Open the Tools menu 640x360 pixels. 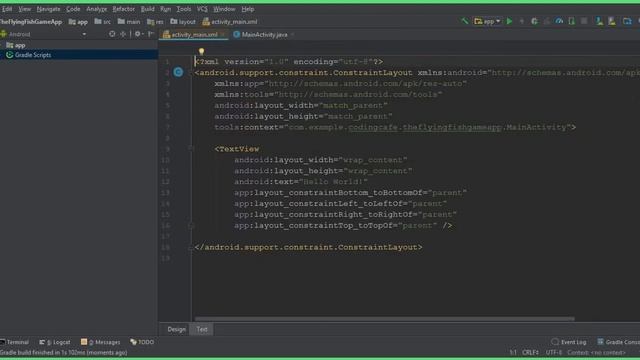tap(183, 9)
